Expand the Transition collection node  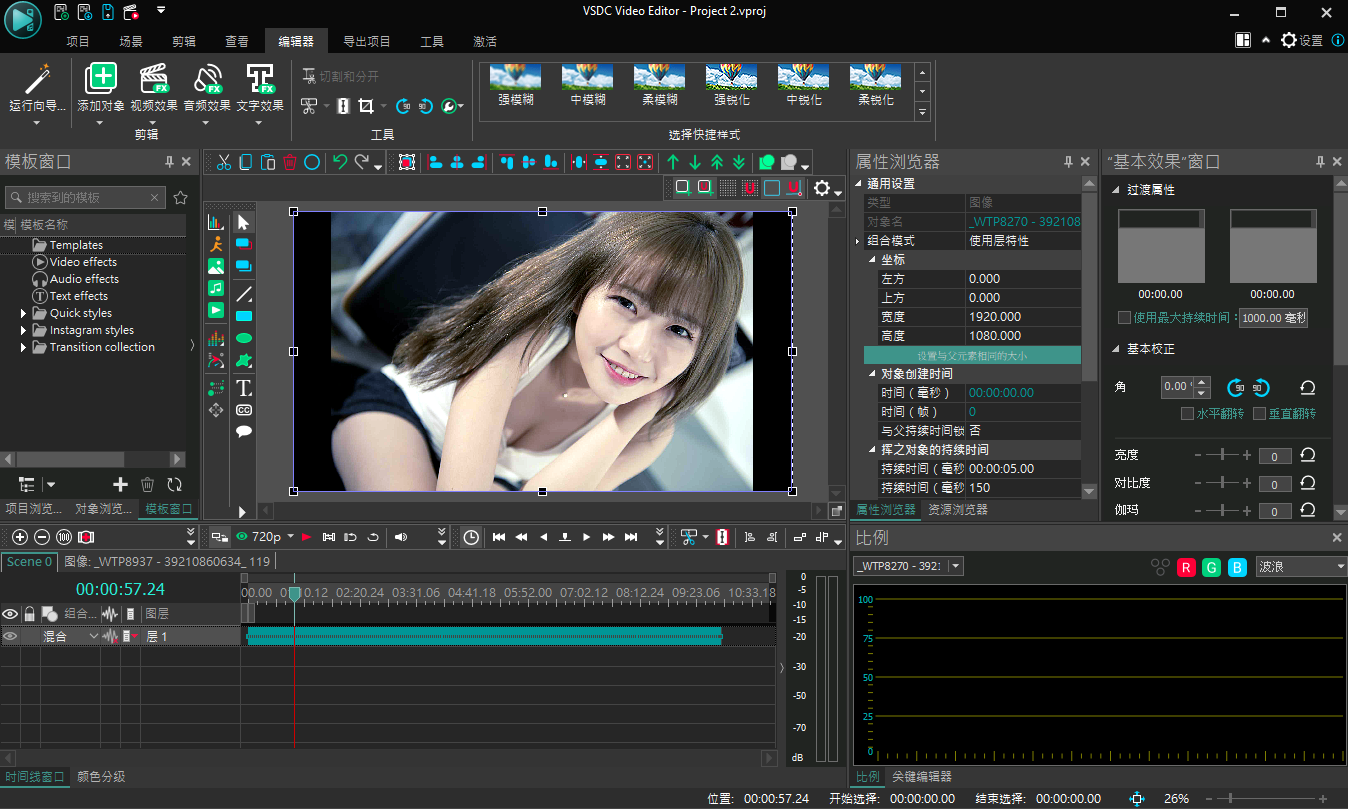(x=24, y=347)
